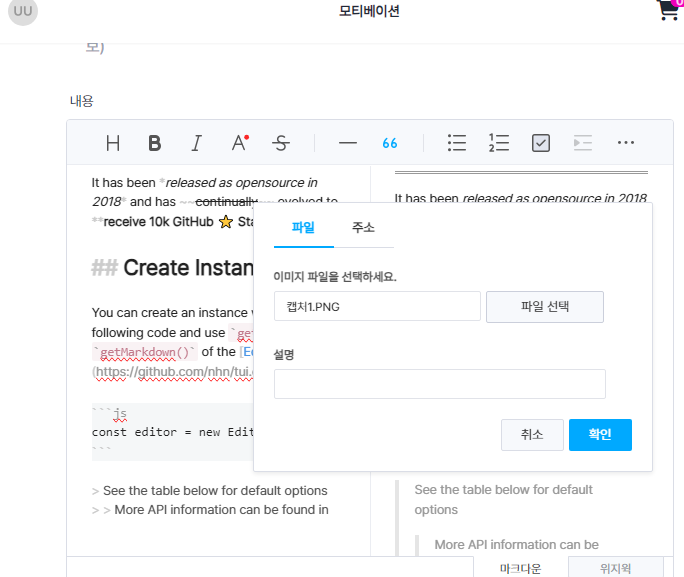Insert an unordered bullet list
This screenshot has width=684, height=577.
coord(457,143)
